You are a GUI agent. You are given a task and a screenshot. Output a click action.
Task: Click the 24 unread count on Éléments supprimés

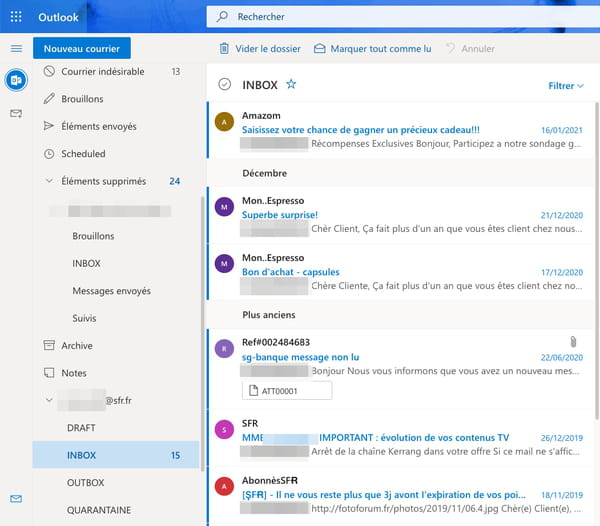tap(175, 181)
